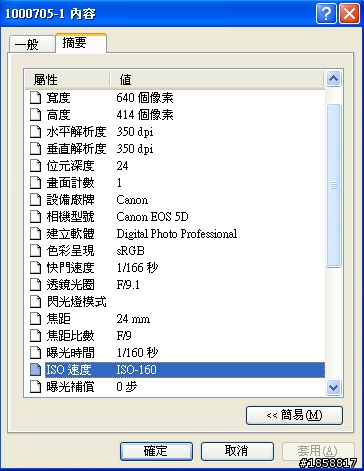The height and width of the screenshot is (471, 364).
Task: Click the file icon next to 水平解析度
Action: pos(36,132)
